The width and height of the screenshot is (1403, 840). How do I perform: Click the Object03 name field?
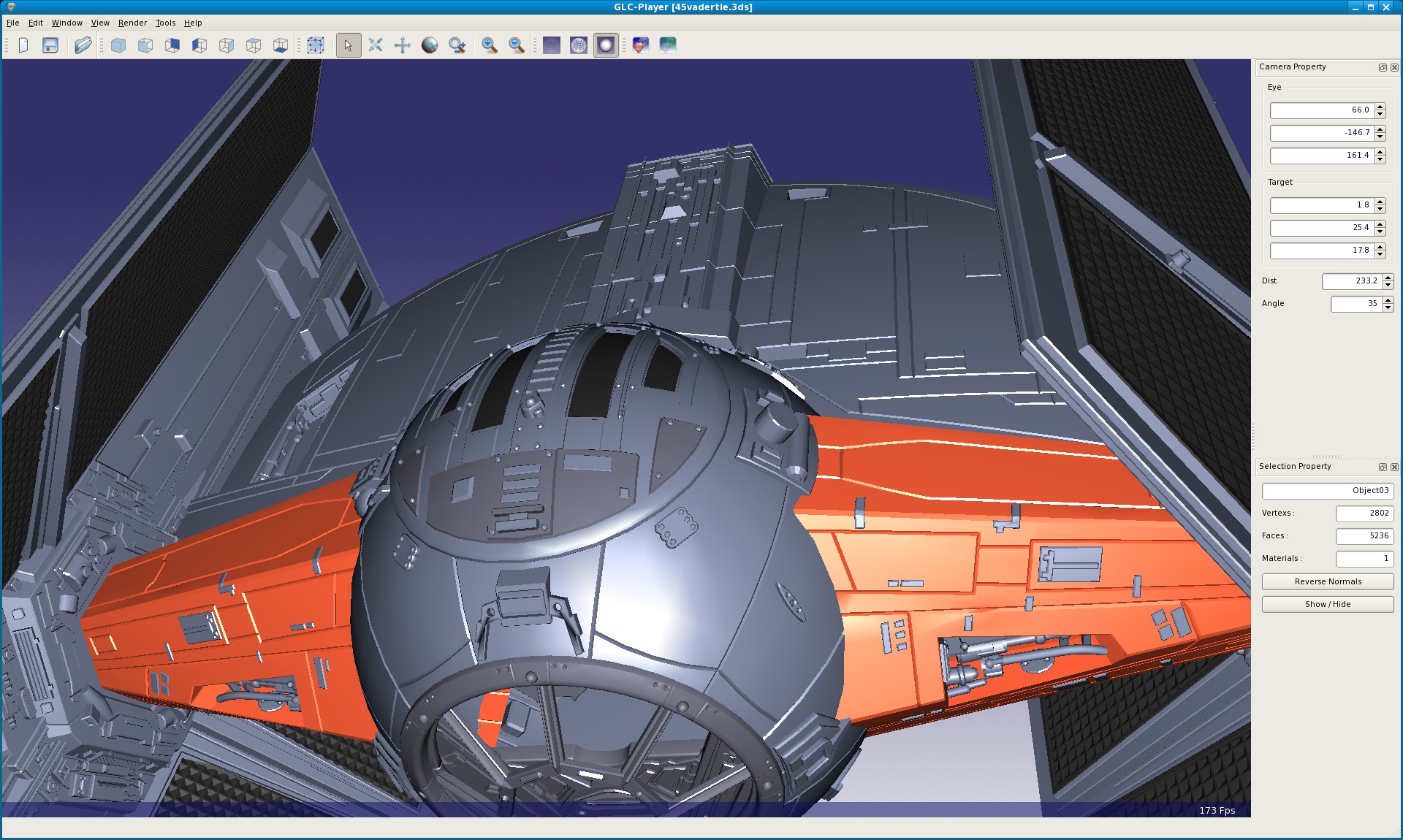coord(1328,491)
